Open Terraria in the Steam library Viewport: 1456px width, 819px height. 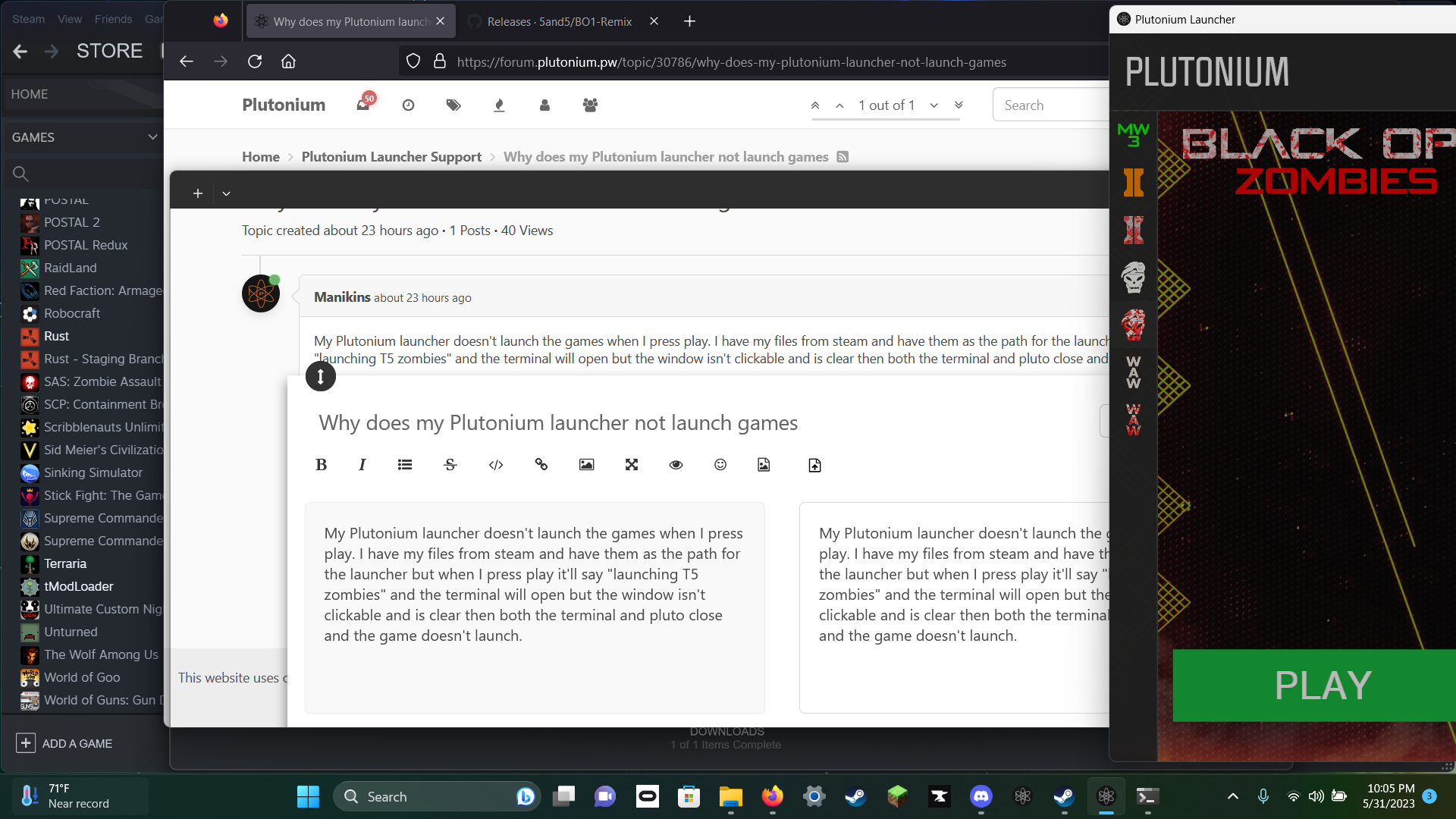click(x=65, y=563)
